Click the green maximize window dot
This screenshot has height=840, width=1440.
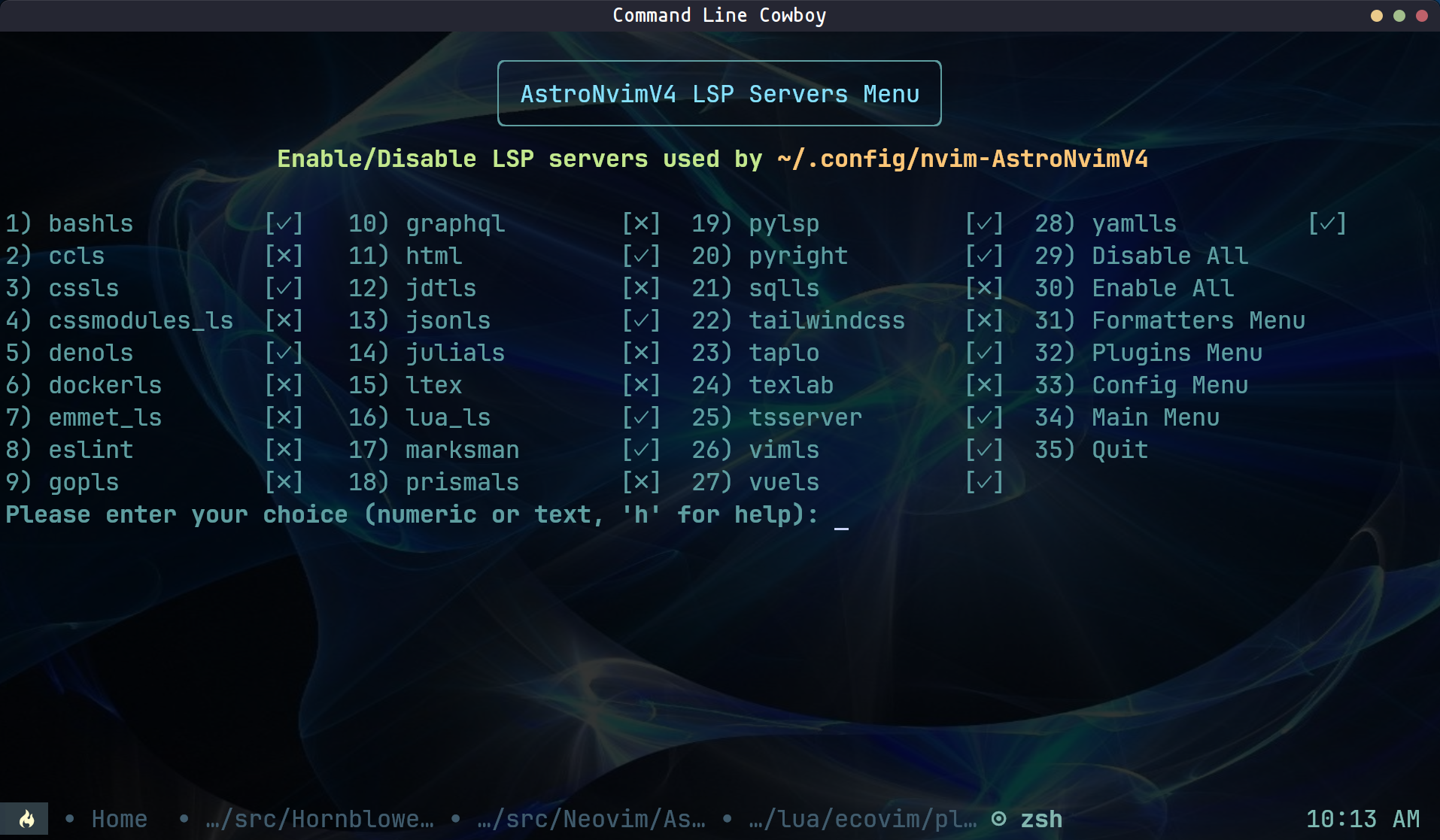[x=1399, y=16]
